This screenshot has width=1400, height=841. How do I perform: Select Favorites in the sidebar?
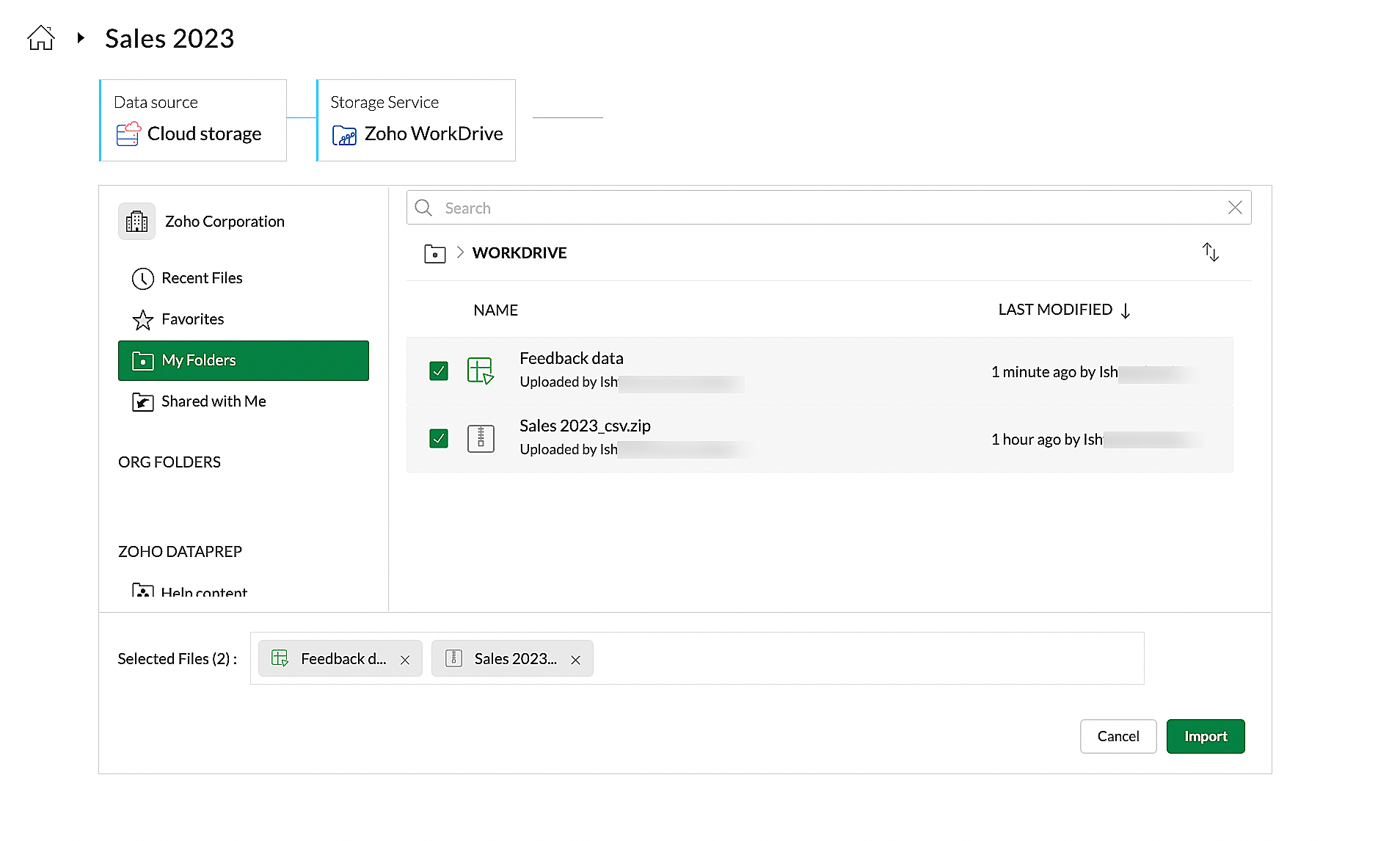pos(192,319)
